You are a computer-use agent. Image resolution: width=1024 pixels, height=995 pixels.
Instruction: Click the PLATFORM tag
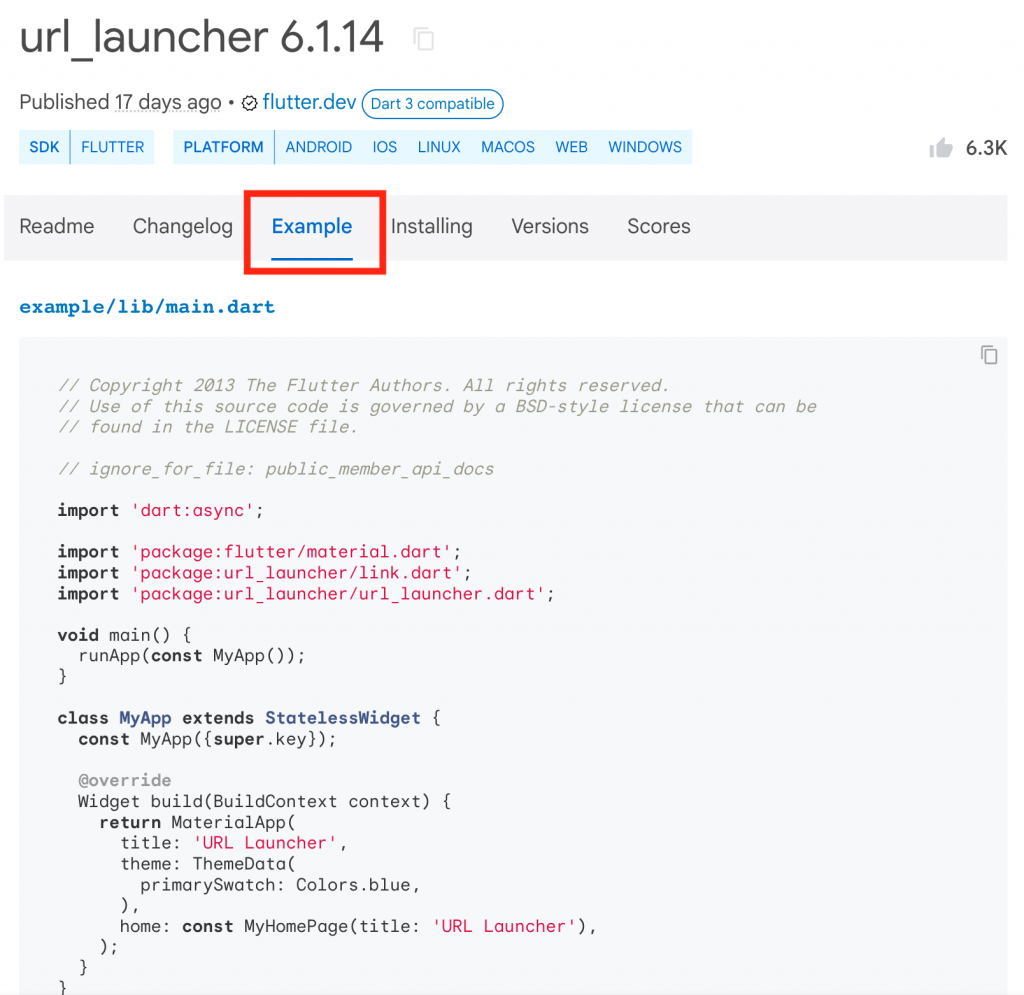(x=223, y=147)
